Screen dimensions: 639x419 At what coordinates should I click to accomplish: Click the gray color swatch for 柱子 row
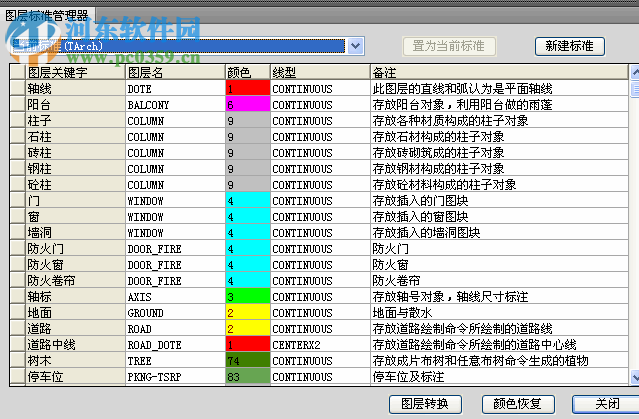(x=248, y=121)
